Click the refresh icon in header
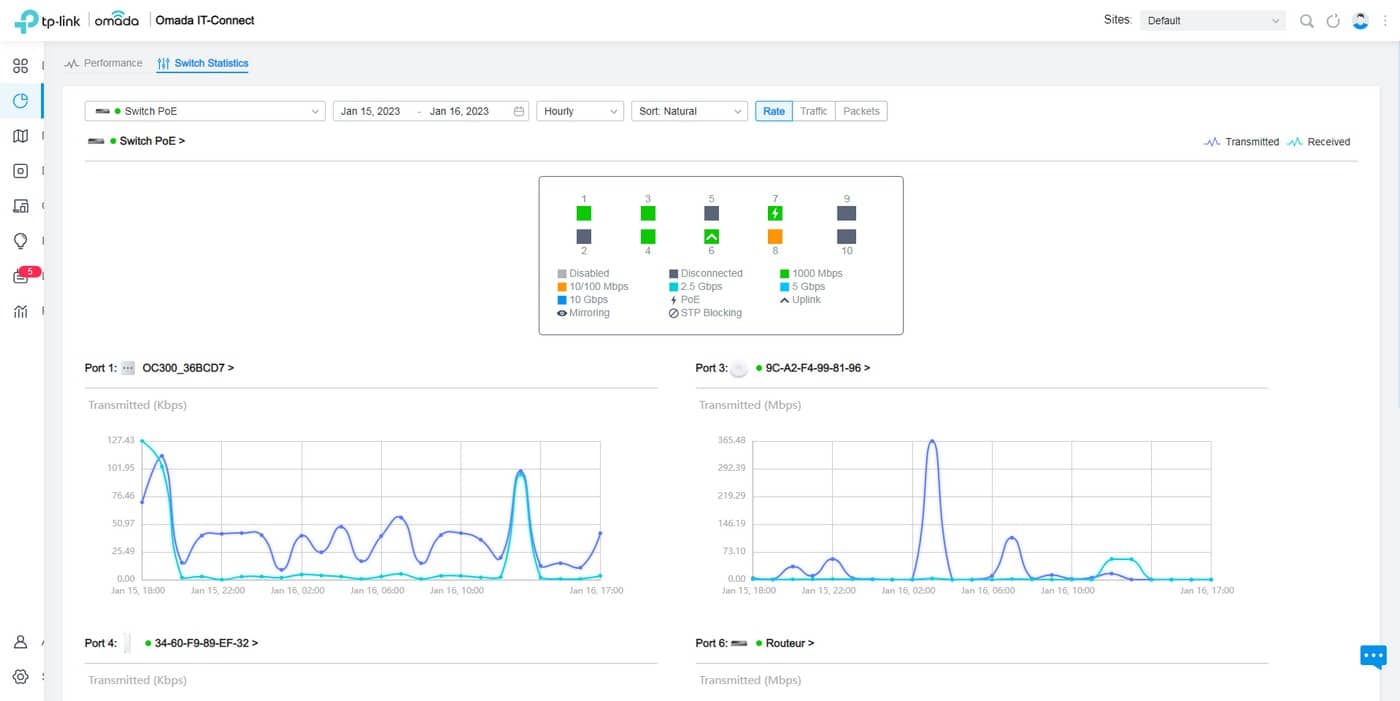 (1333, 21)
